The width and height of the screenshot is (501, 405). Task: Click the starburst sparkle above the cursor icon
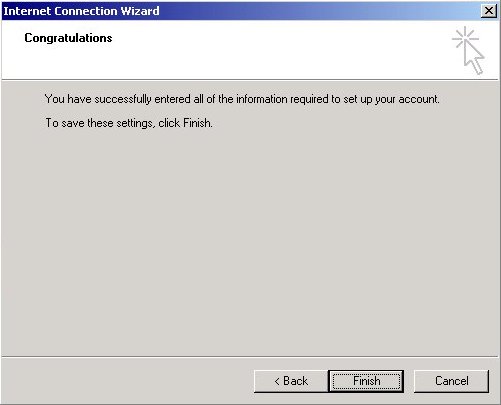[465, 37]
